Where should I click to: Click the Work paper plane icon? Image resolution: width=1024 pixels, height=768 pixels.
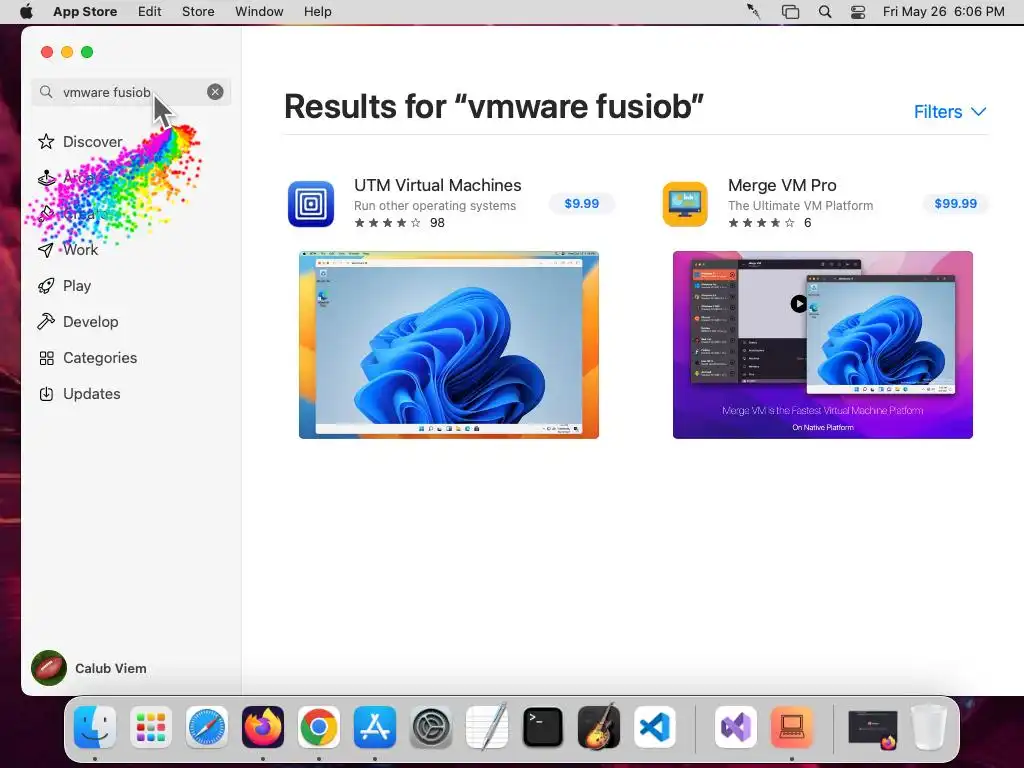46,249
